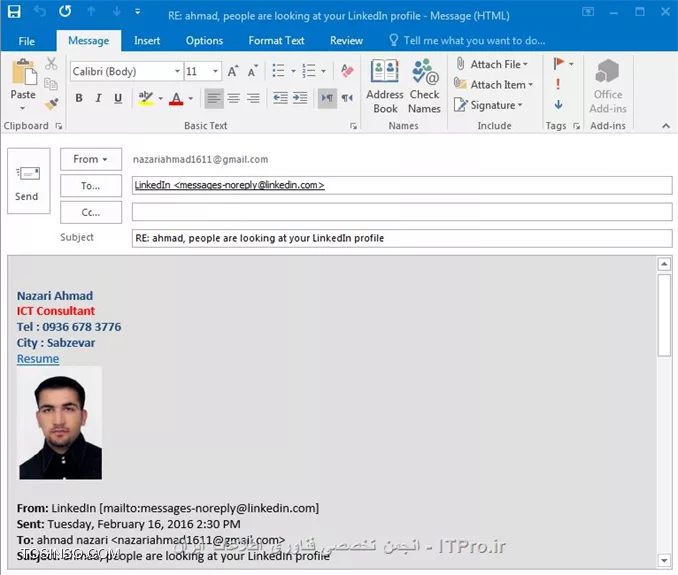Toggle Left-to-Right text direction
This screenshot has height=575, width=678.
[x=327, y=98]
